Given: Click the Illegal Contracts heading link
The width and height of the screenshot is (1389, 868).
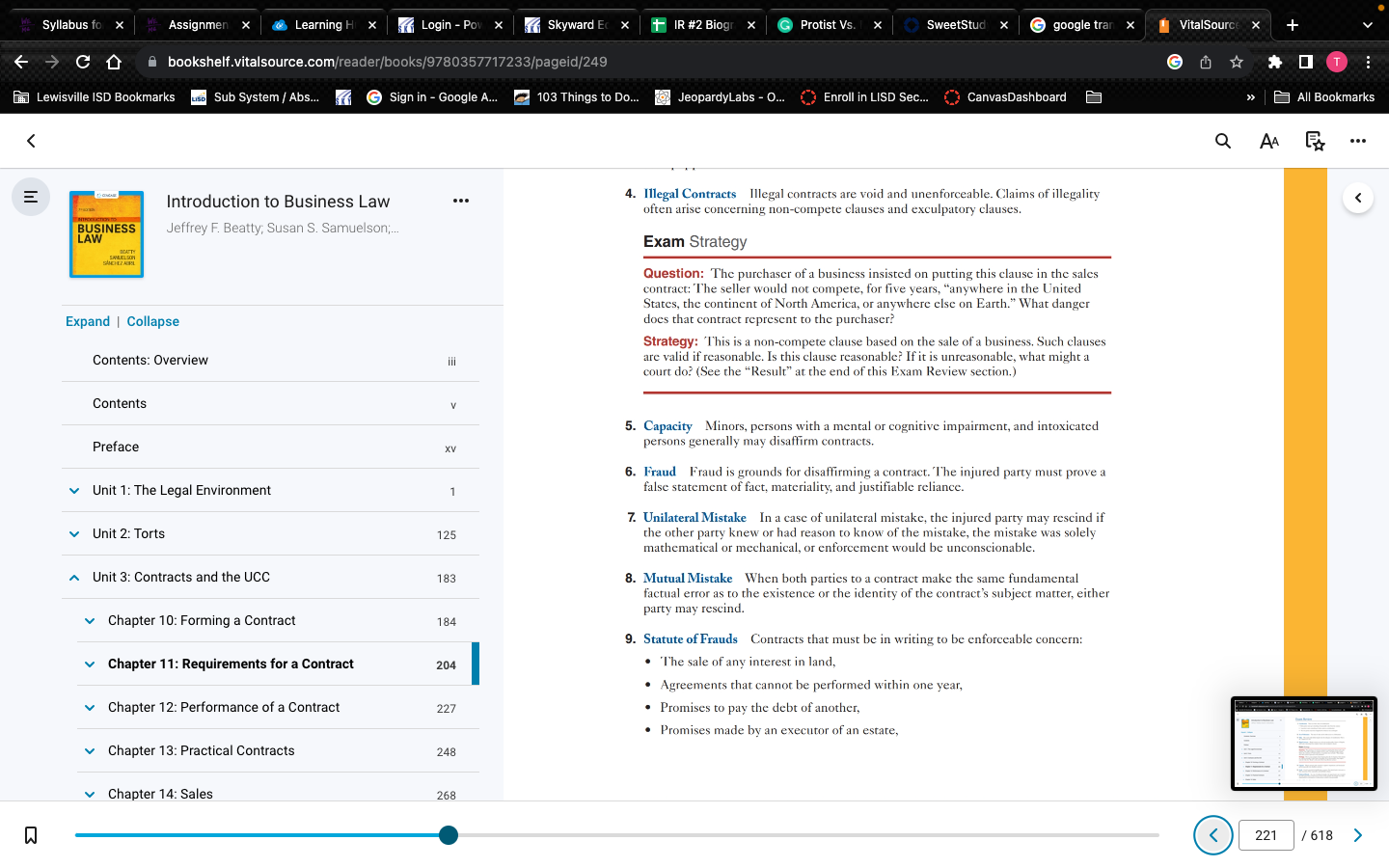Looking at the screenshot, I should [690, 194].
